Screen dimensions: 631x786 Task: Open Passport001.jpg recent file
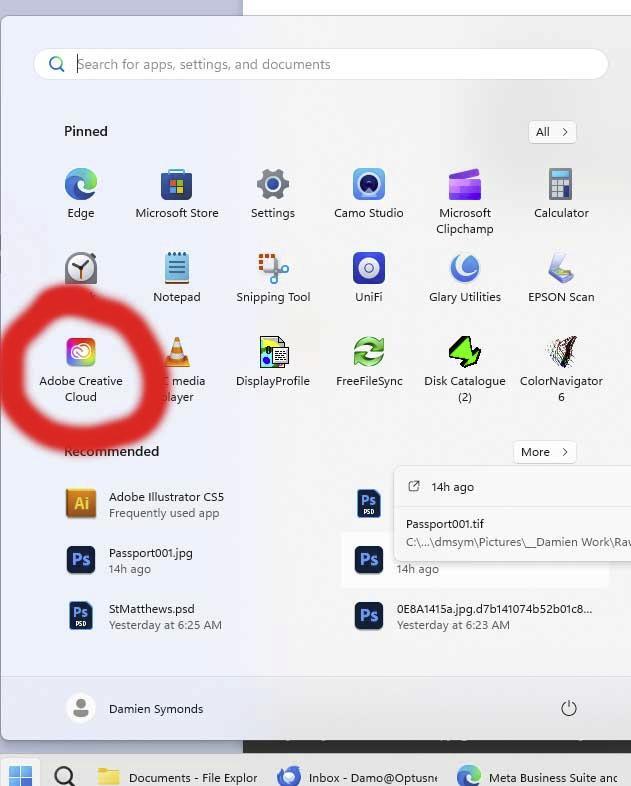[130, 560]
